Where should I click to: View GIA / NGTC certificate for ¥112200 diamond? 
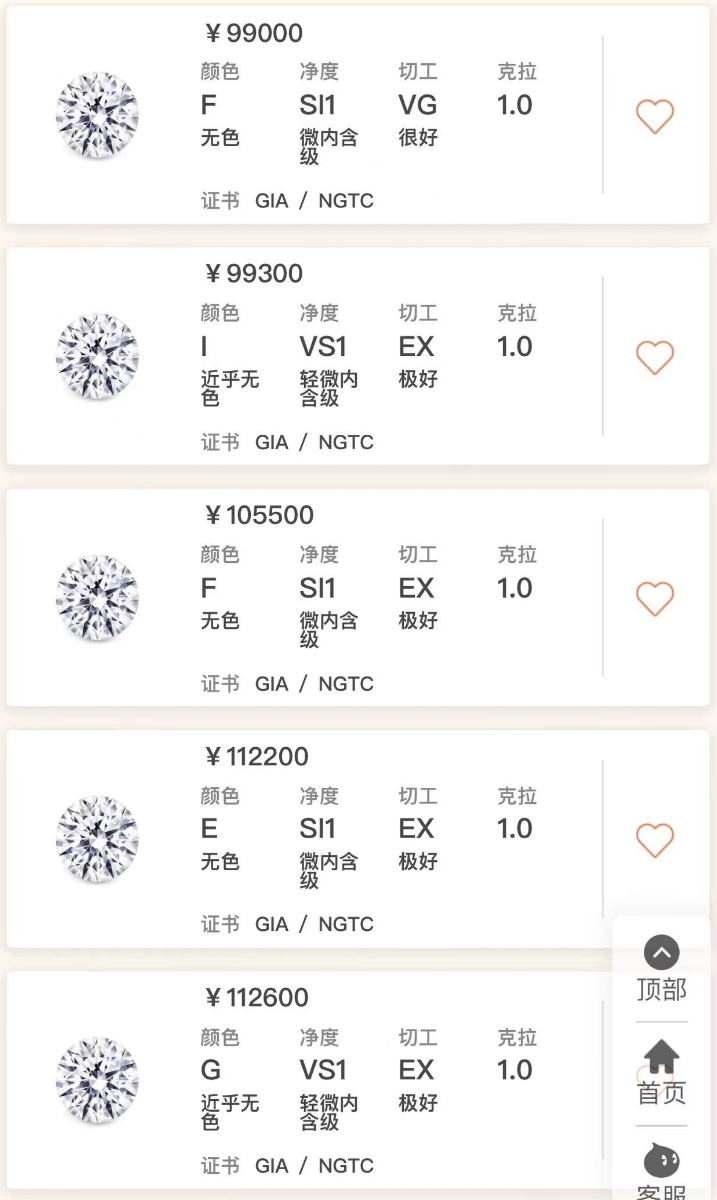[314, 925]
